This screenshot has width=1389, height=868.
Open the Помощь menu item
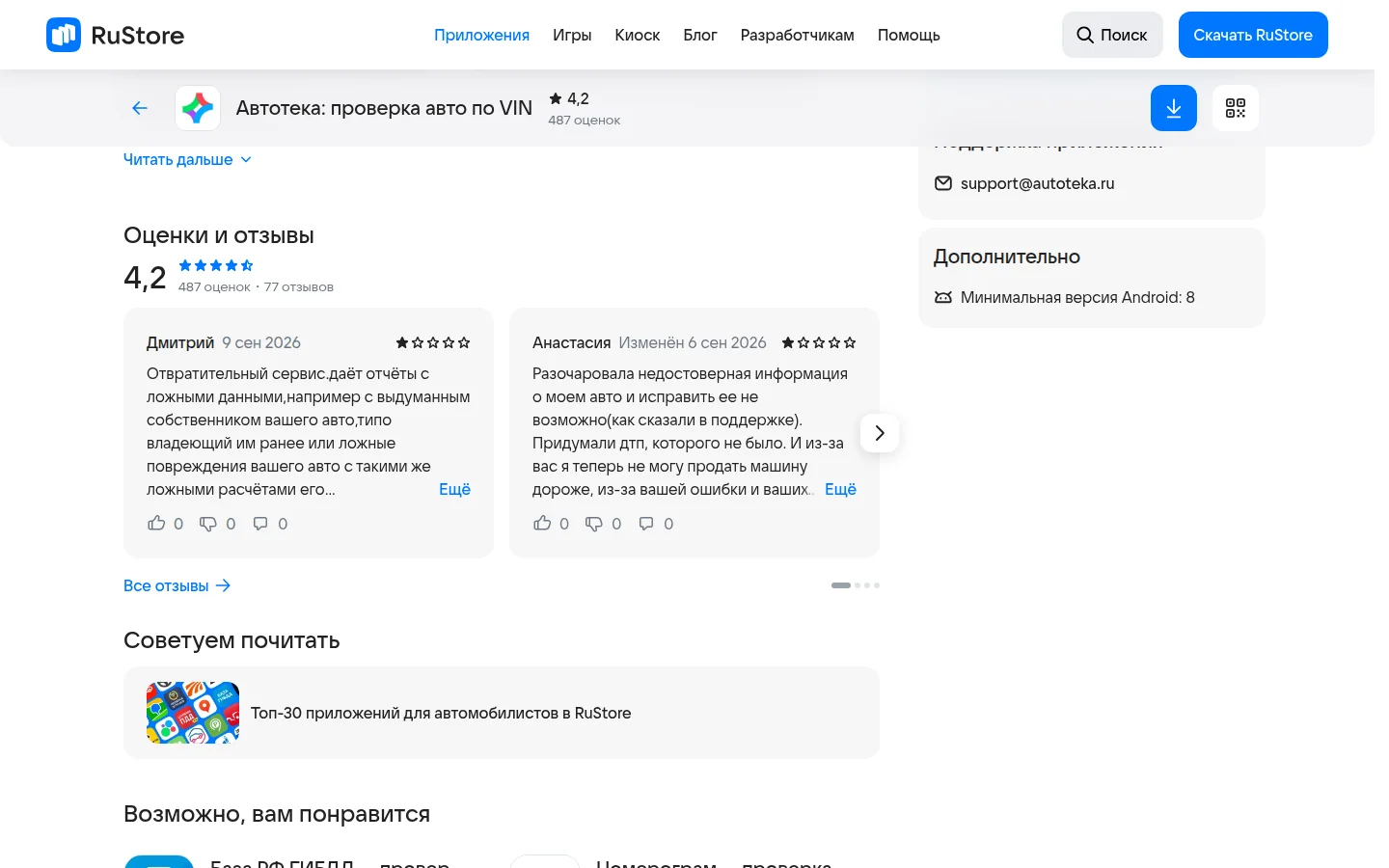tap(909, 35)
